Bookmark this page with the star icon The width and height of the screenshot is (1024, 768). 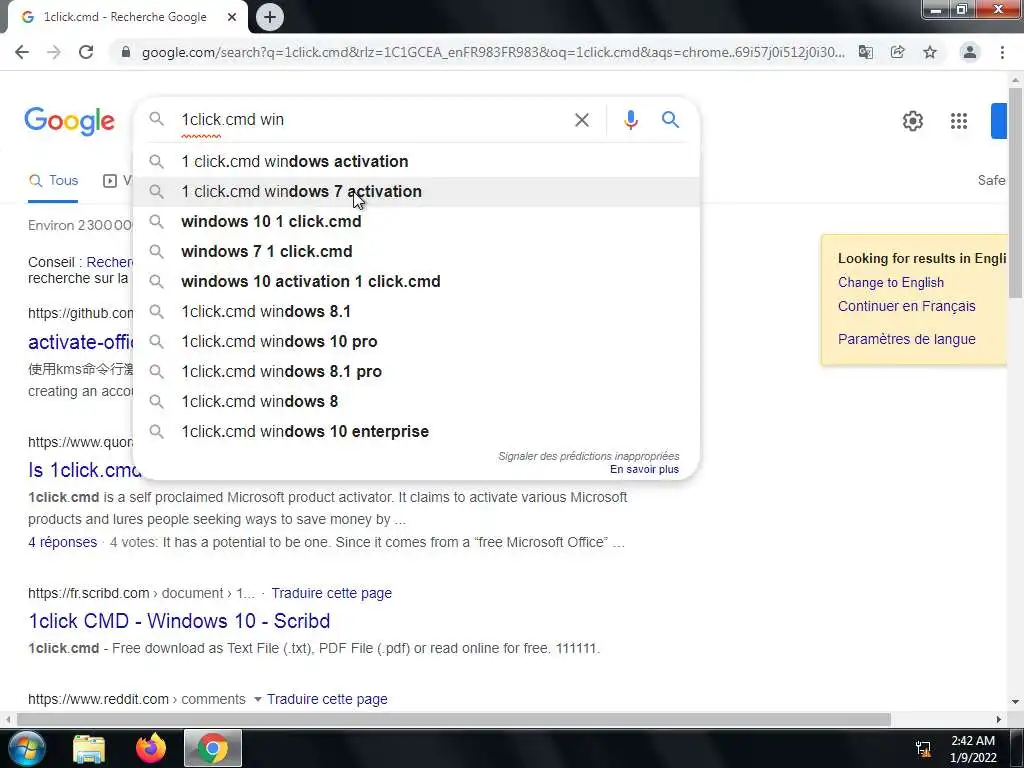click(x=930, y=52)
